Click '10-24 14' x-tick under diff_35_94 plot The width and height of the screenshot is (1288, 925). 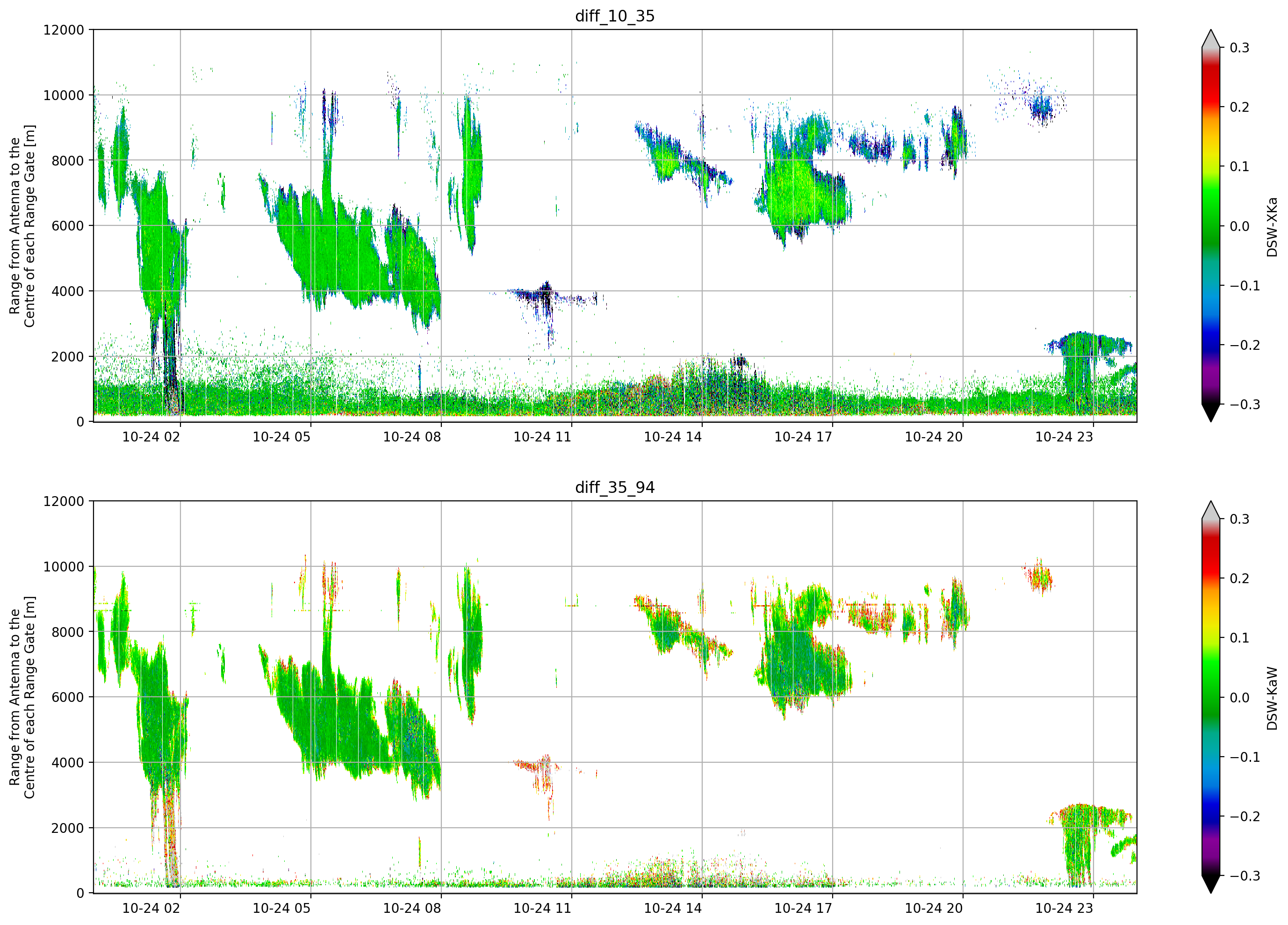coord(673,908)
